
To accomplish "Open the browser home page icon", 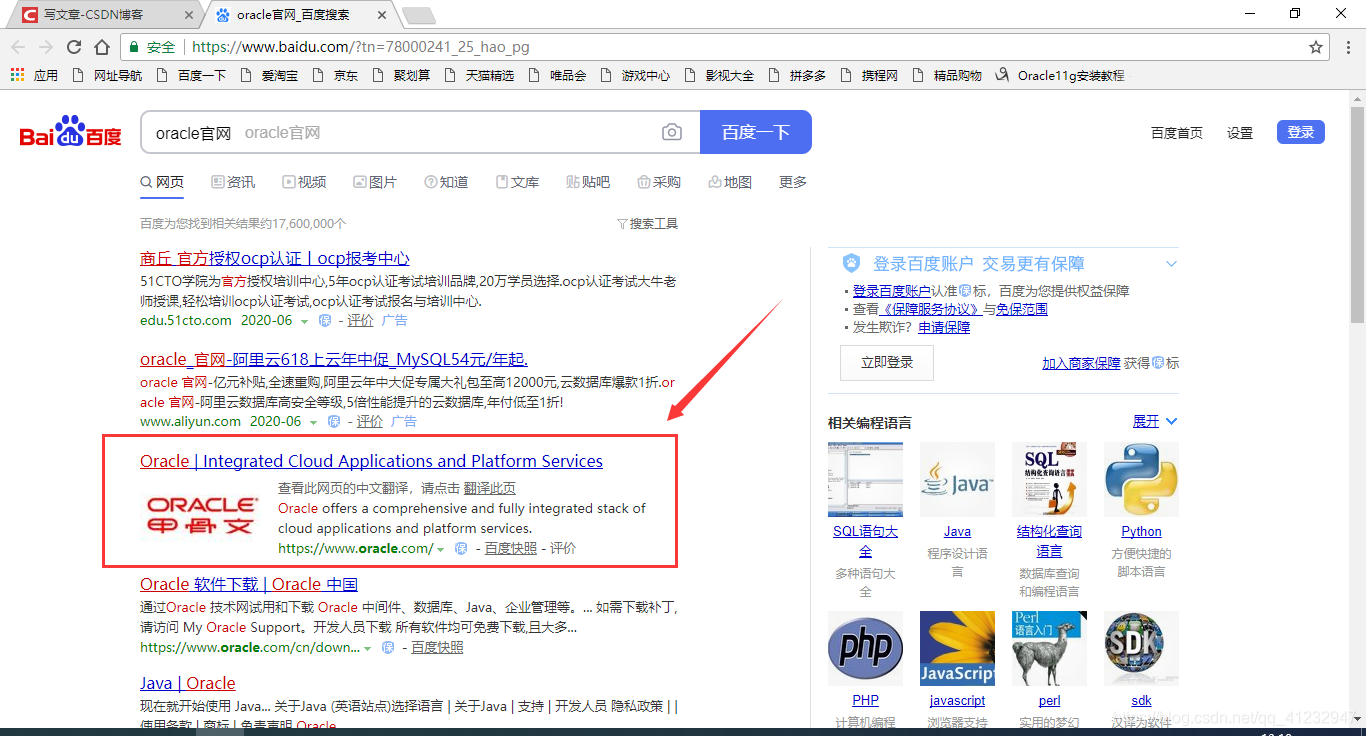I will click(102, 47).
